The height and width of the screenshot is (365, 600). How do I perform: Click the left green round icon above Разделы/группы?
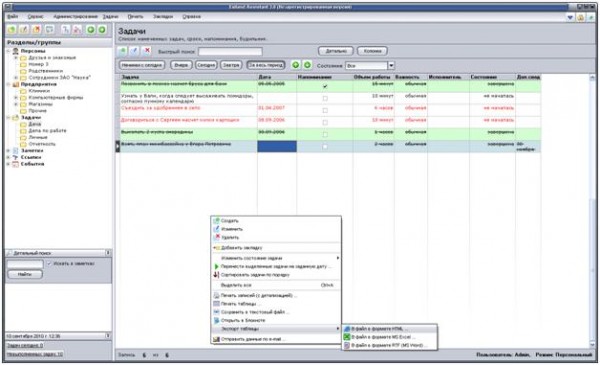[91, 29]
